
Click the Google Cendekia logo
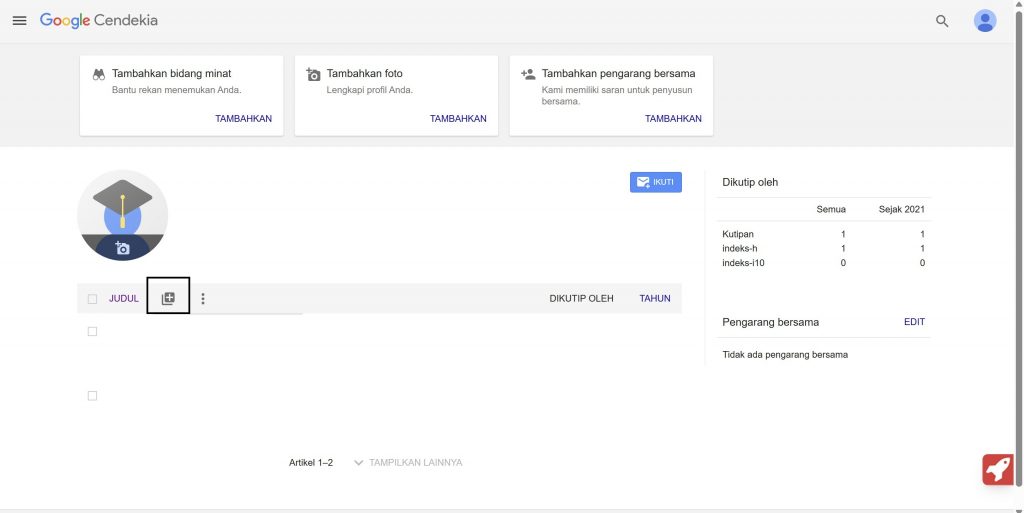tap(99, 20)
